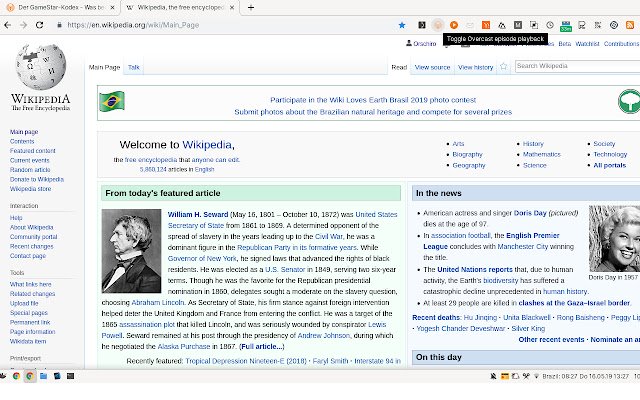Reload the page with refresh button
Screen dimensions: 640x400
[x=39, y=25]
